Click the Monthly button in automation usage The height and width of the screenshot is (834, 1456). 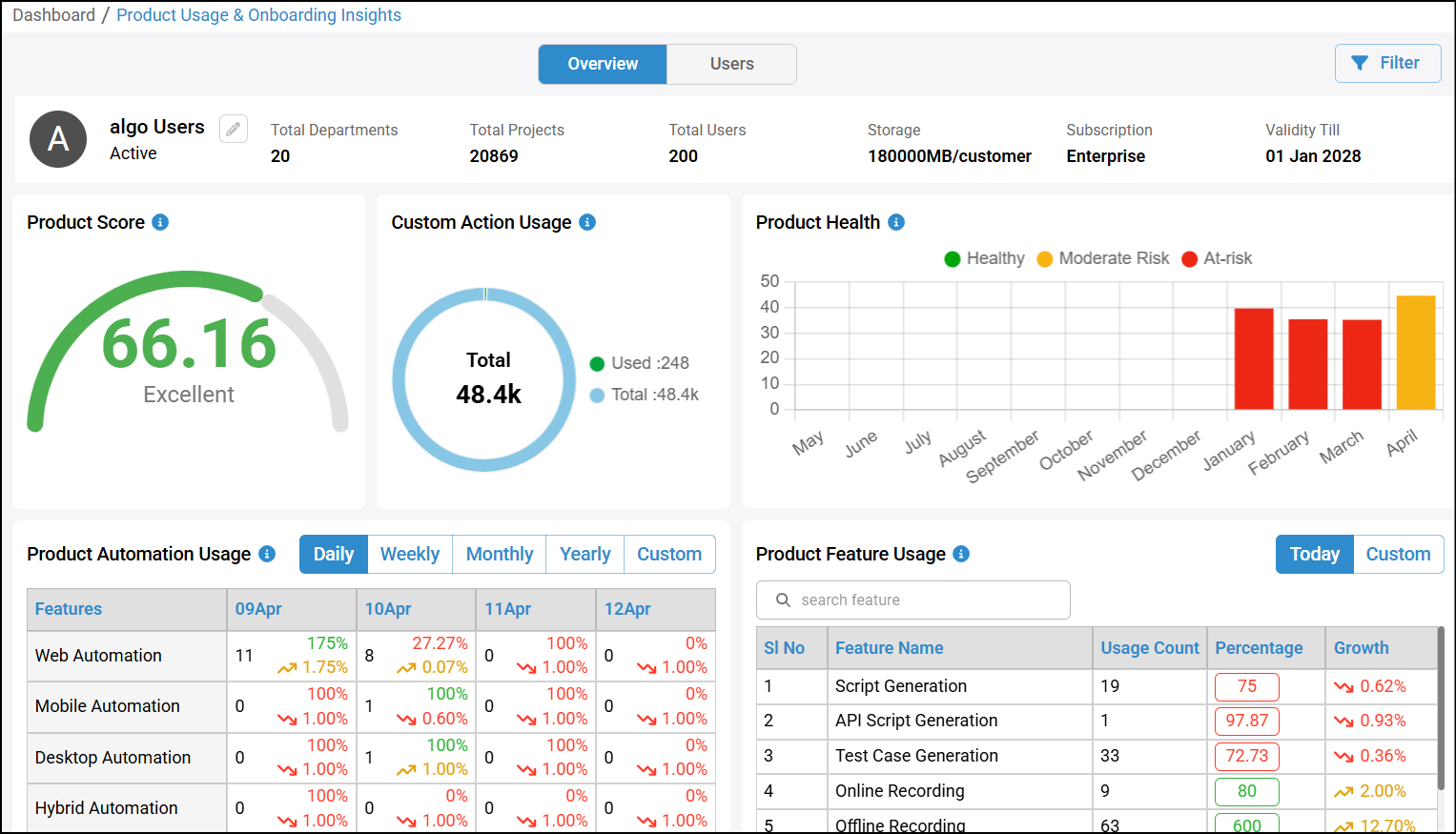pos(500,554)
